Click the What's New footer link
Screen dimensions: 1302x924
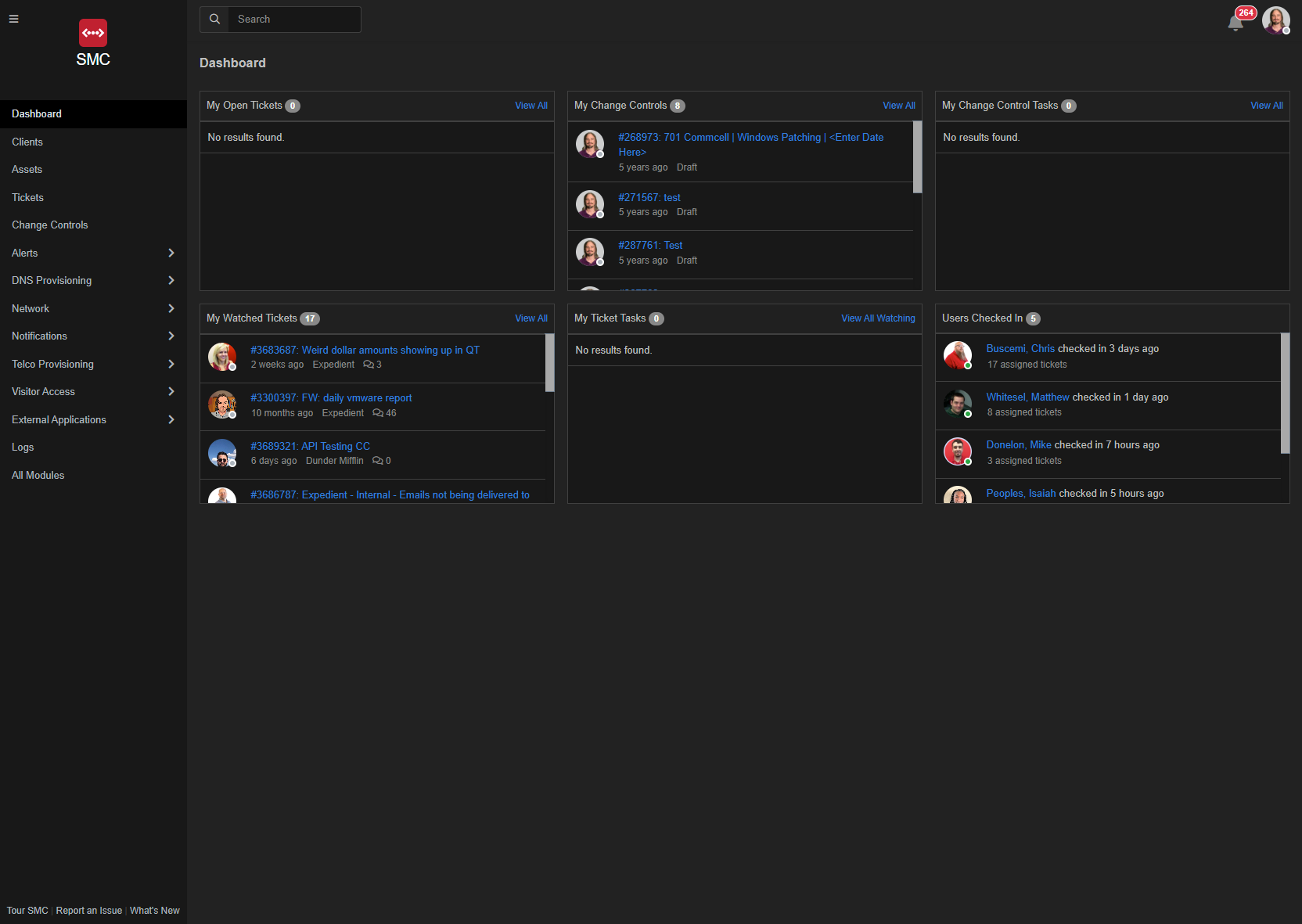[154, 911]
